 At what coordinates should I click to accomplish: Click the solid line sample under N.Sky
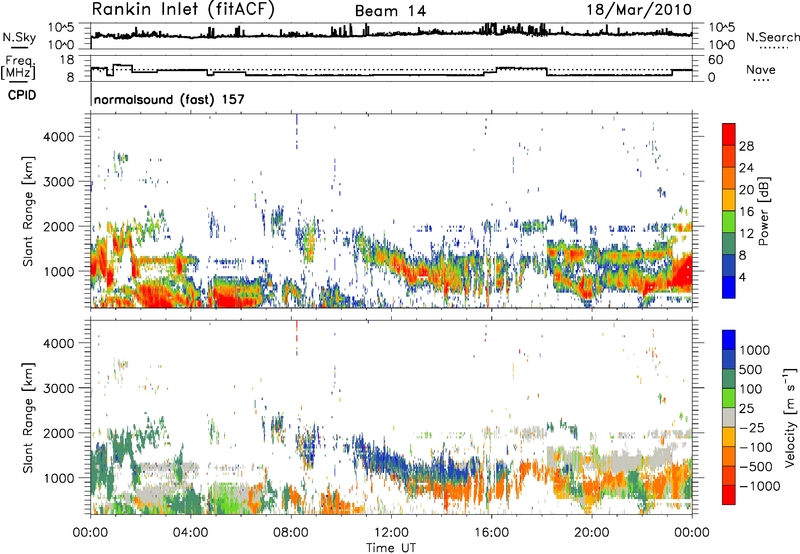click(x=19, y=47)
